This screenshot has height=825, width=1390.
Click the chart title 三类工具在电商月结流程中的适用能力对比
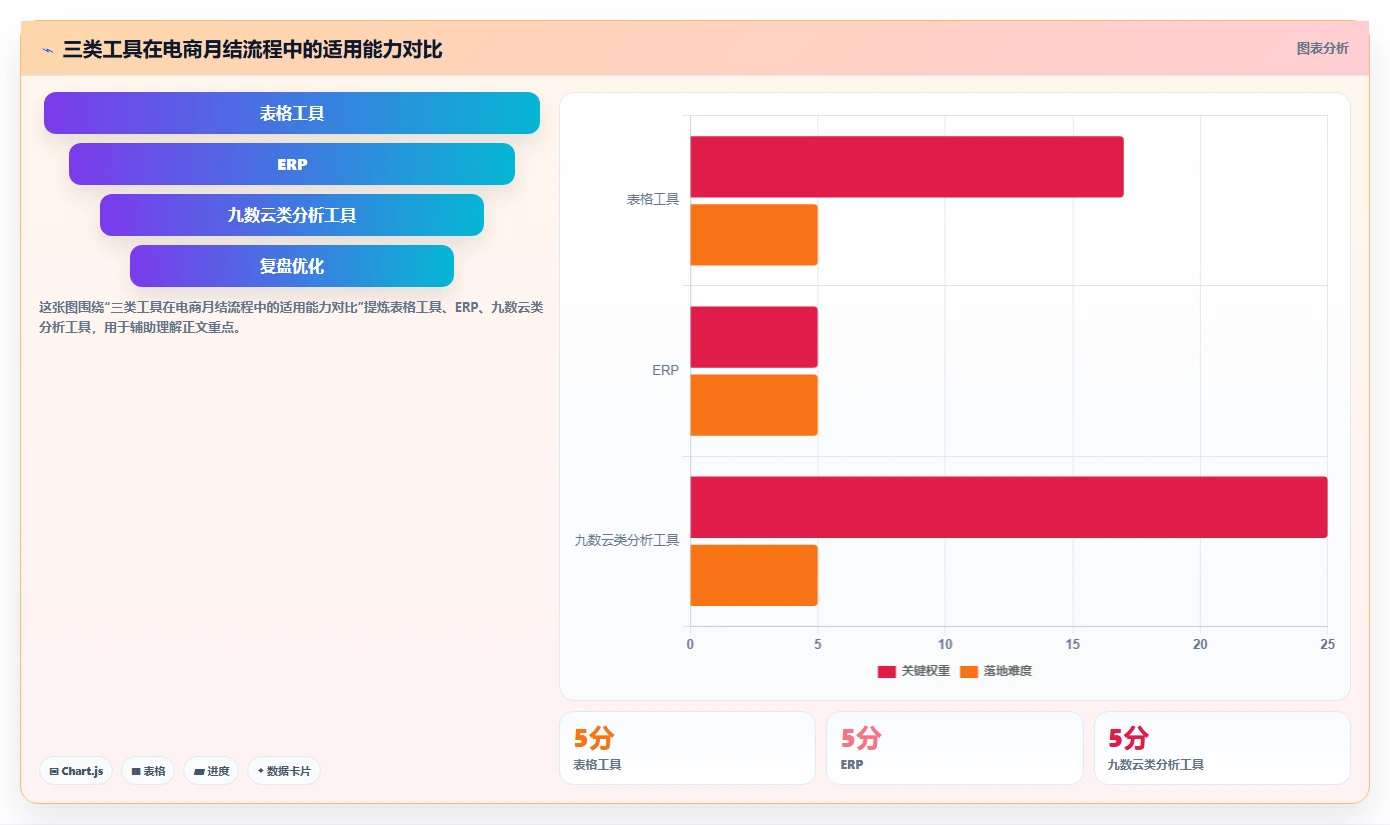(x=252, y=49)
